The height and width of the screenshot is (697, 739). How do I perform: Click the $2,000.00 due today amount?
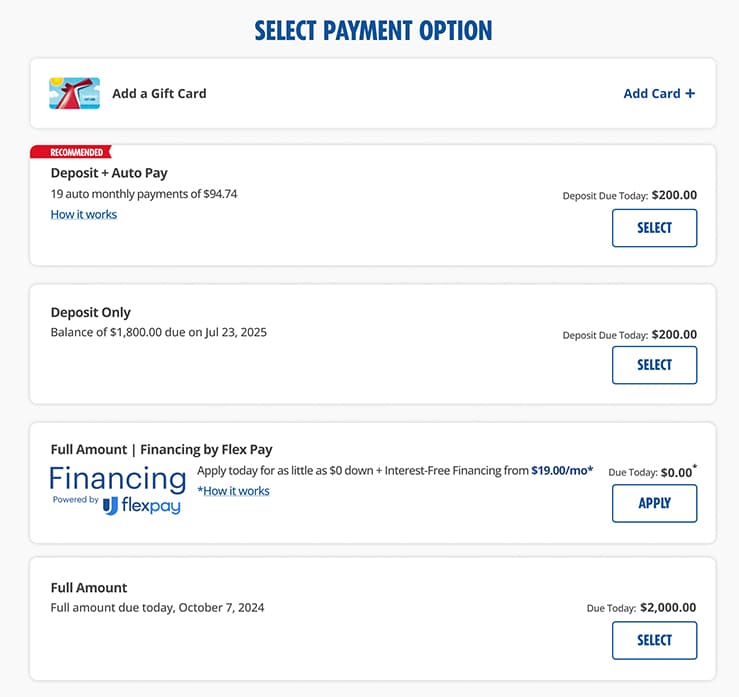tap(668, 607)
